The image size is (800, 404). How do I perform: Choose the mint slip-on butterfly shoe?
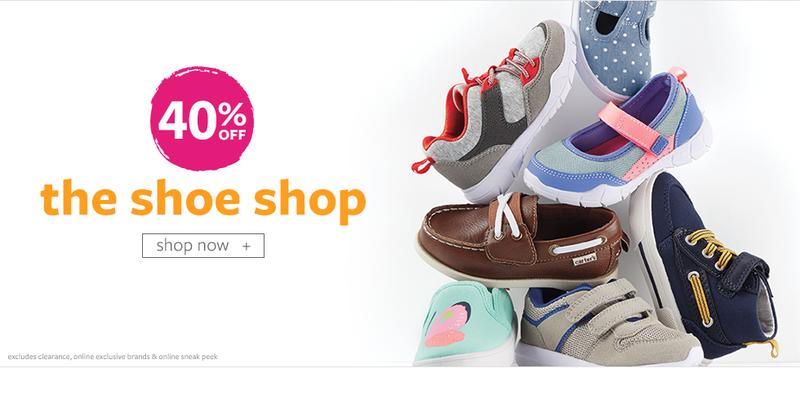[x=465, y=323]
